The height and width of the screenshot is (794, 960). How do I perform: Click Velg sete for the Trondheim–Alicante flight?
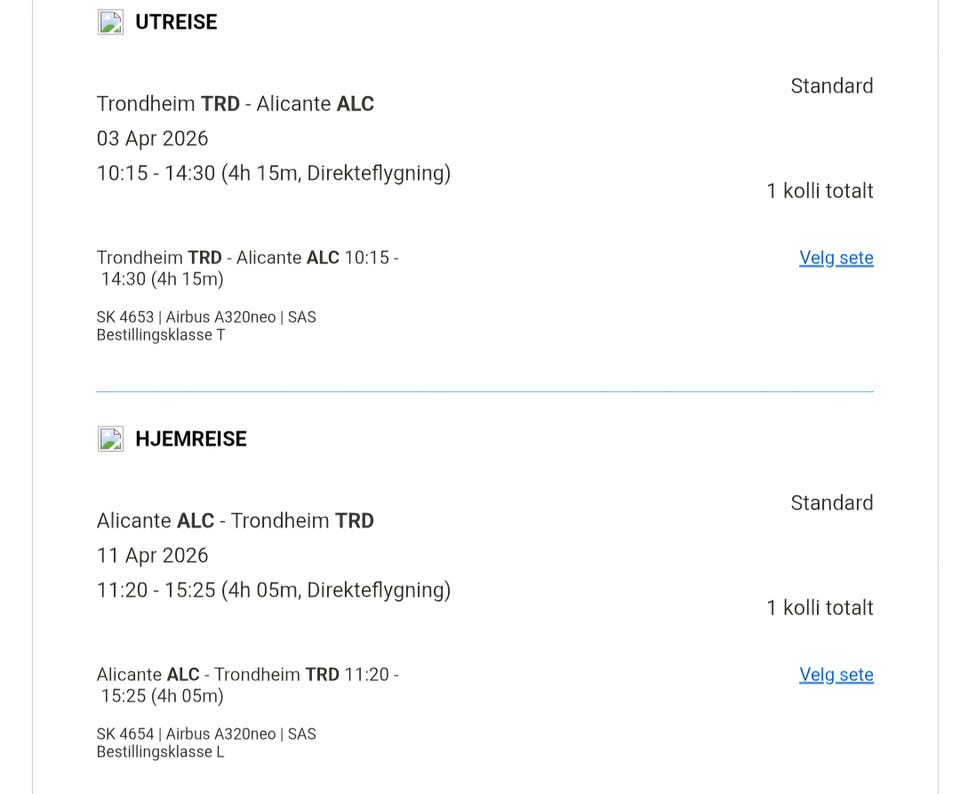tap(836, 258)
